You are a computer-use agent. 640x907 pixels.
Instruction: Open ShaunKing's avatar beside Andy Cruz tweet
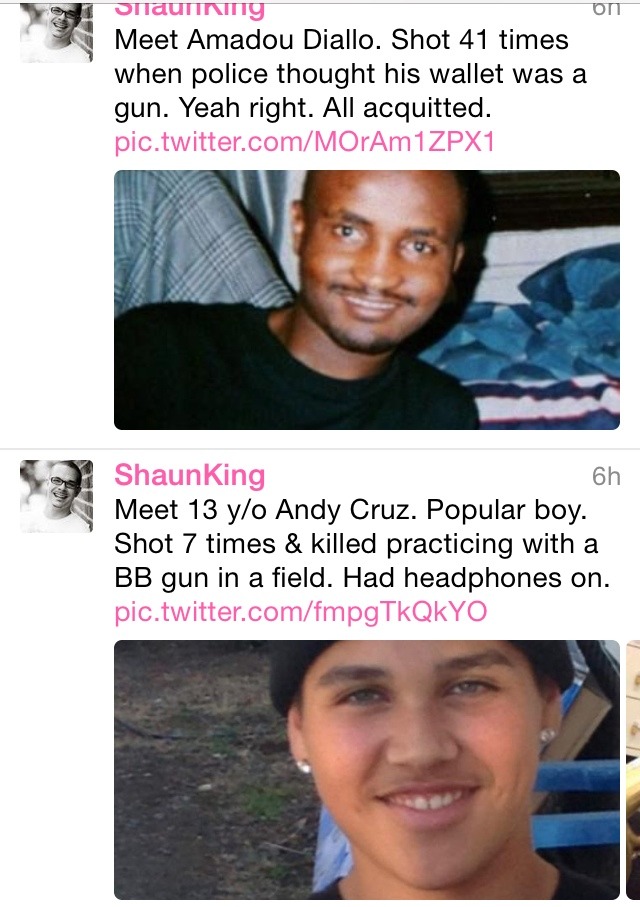click(x=56, y=496)
